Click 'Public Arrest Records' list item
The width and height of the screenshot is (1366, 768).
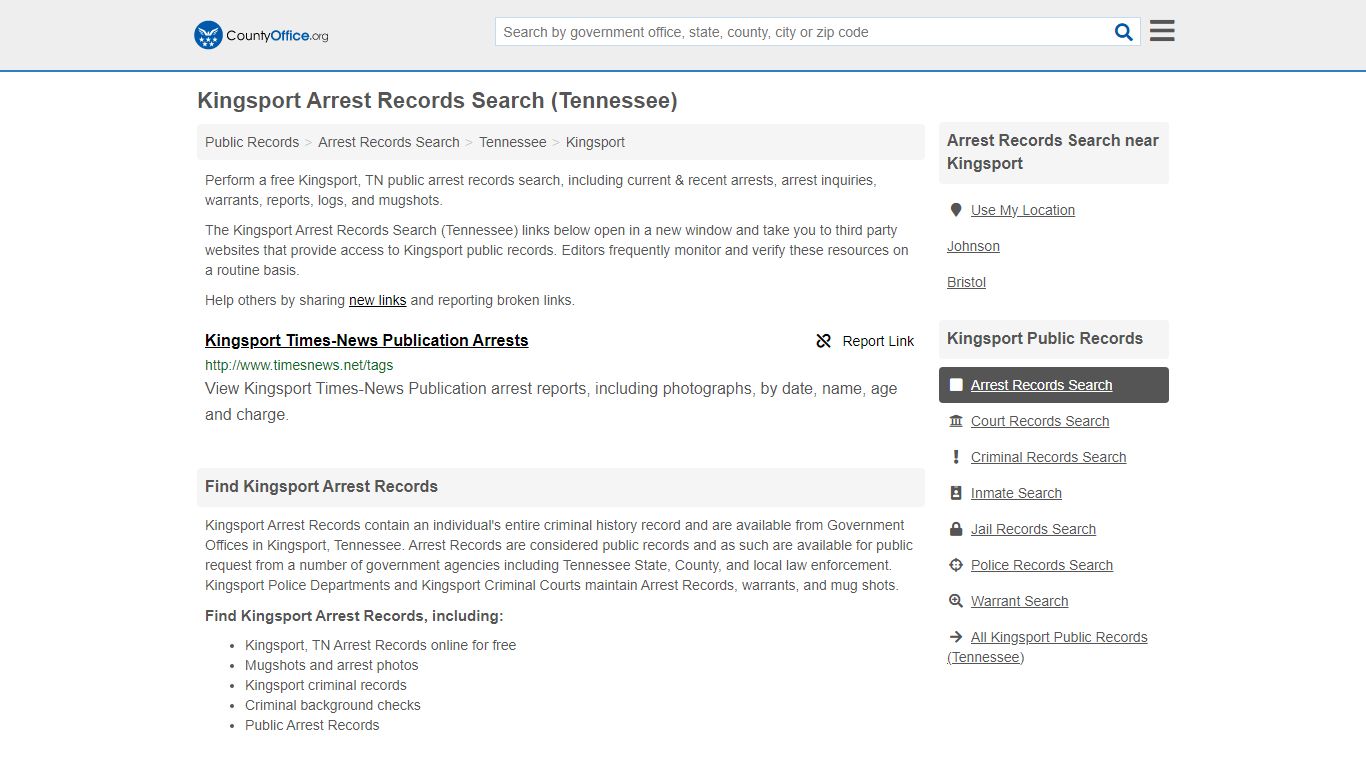[x=312, y=725]
